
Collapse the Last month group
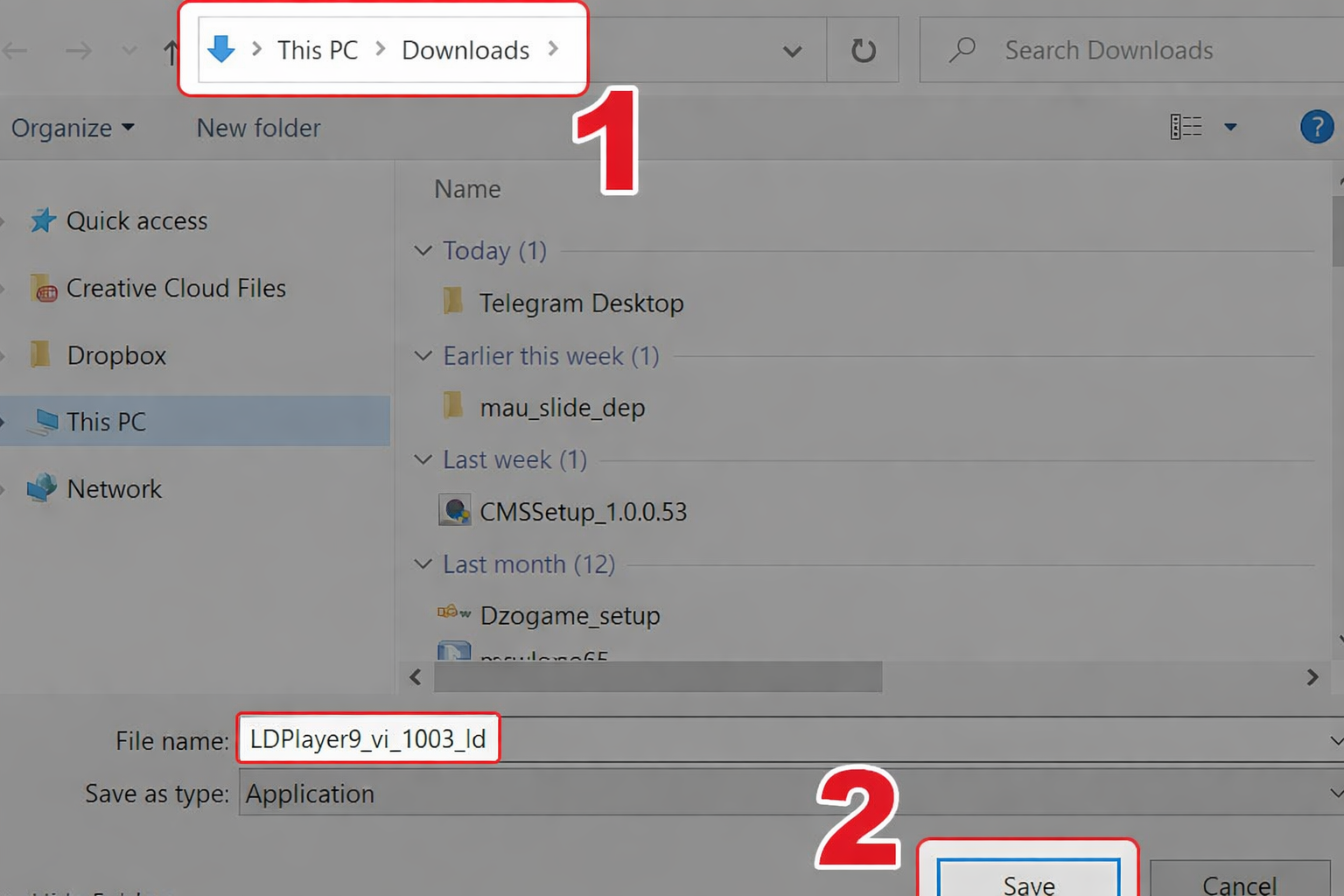[423, 564]
